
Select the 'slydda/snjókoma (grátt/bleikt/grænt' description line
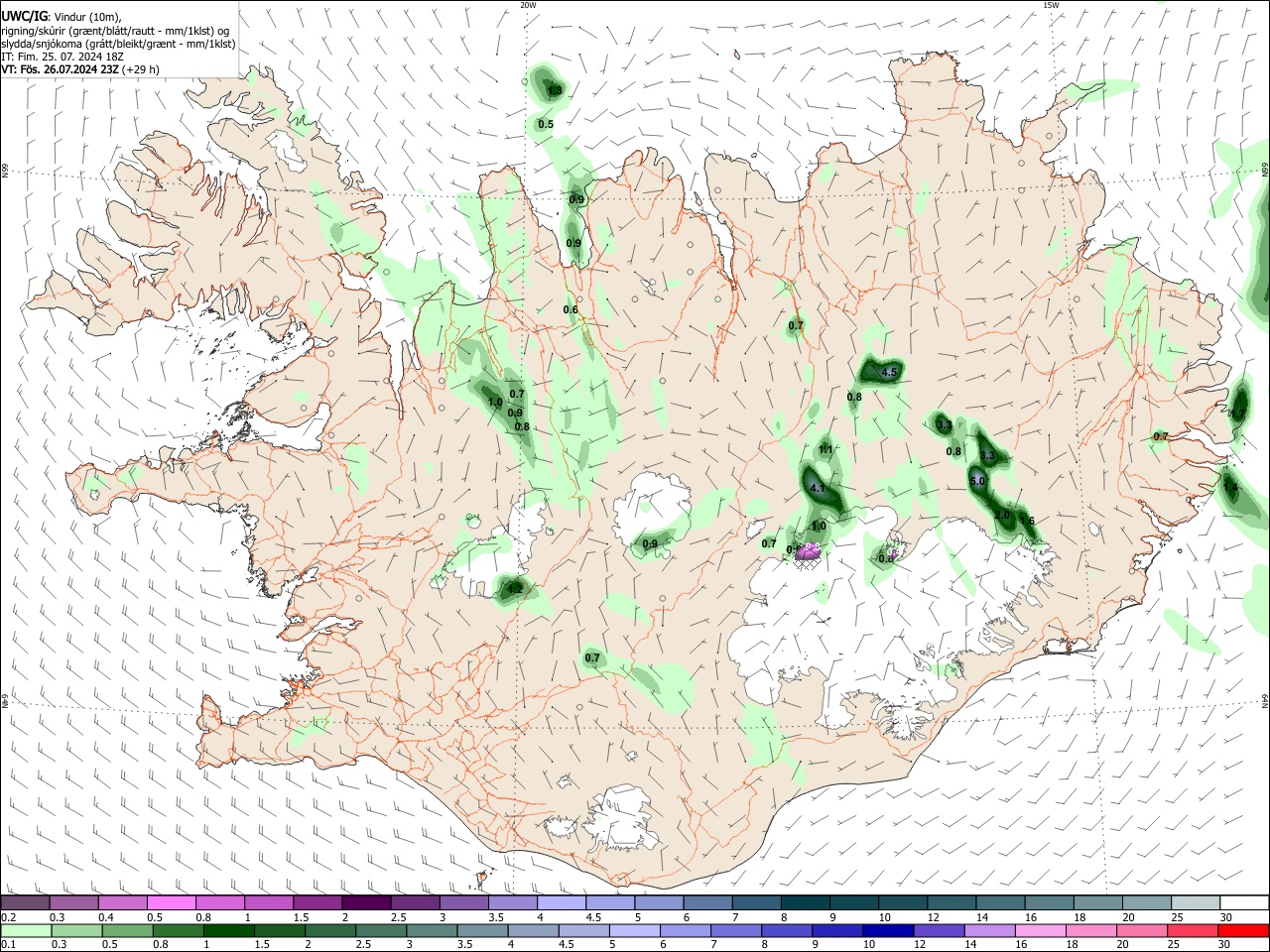click(x=118, y=44)
